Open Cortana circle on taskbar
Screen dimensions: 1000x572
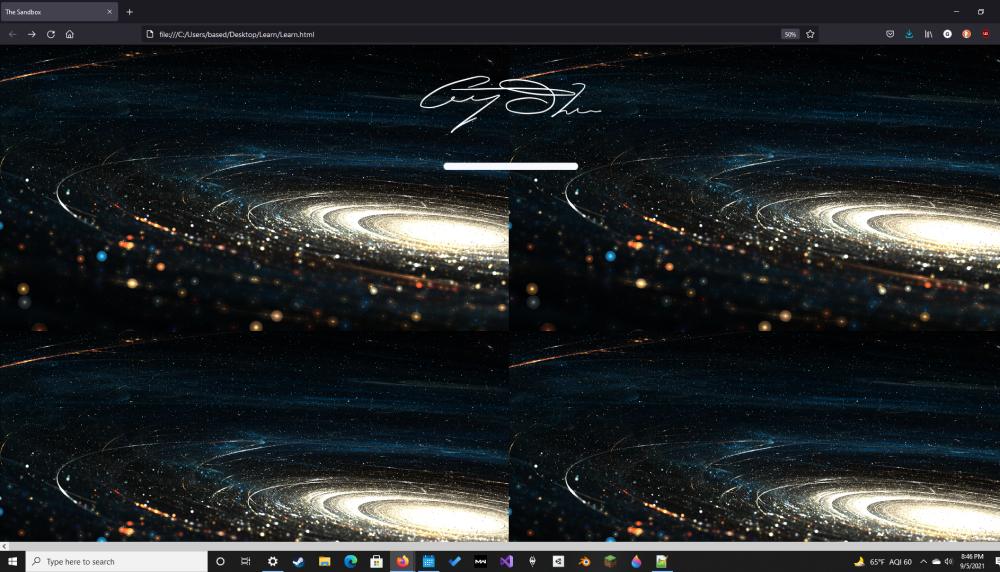[x=220, y=561]
